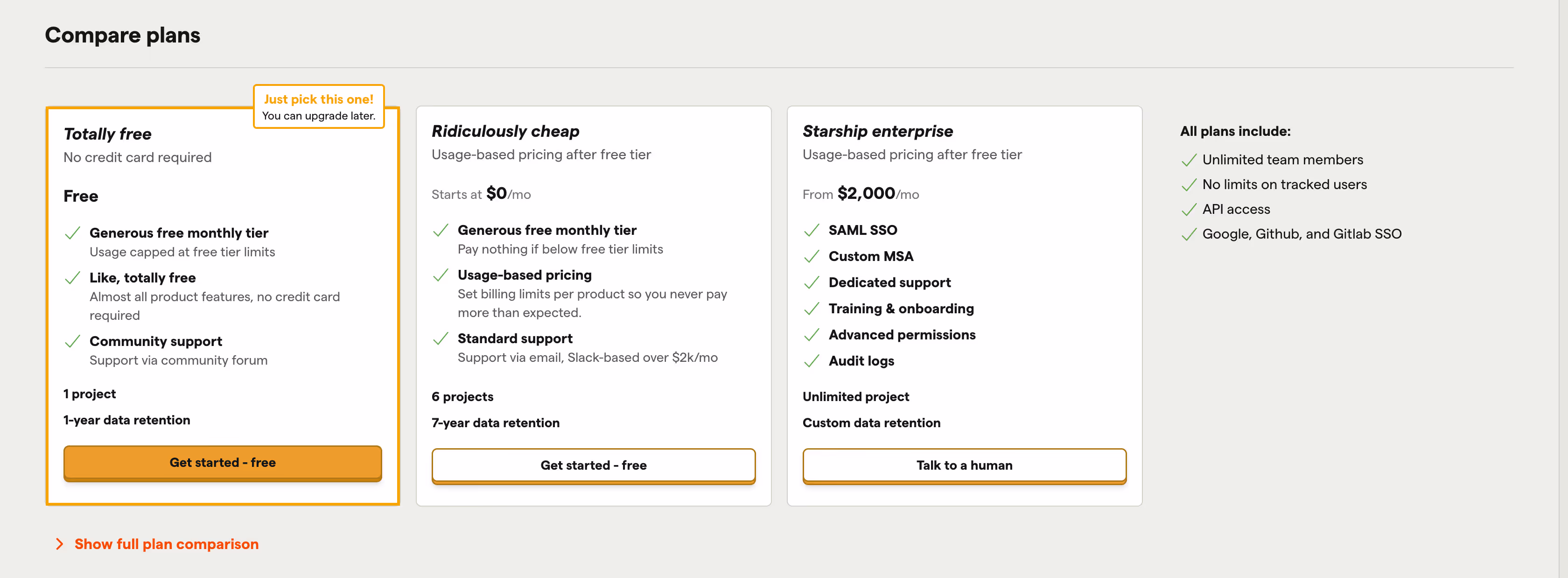Click checkmark icon next to Custom MSA
This screenshot has width=1568, height=578.
click(x=811, y=256)
